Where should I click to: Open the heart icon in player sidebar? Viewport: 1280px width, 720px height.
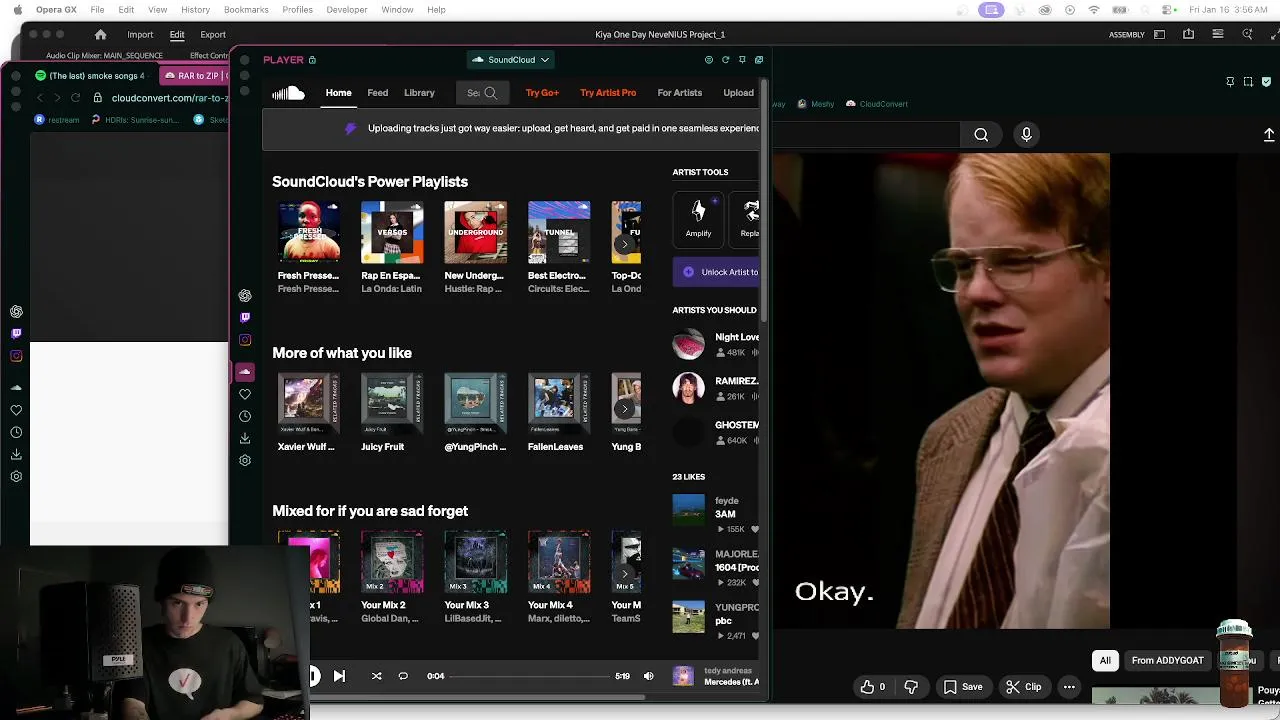245,394
